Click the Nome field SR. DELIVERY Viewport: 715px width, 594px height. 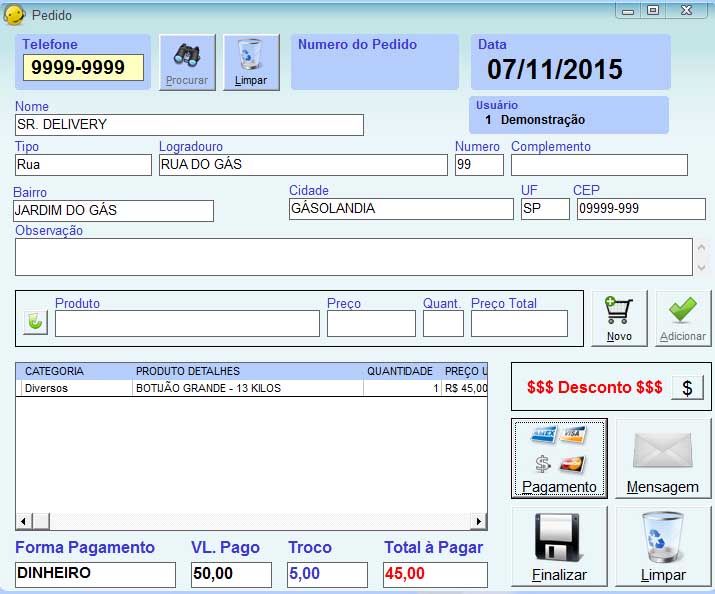point(189,125)
